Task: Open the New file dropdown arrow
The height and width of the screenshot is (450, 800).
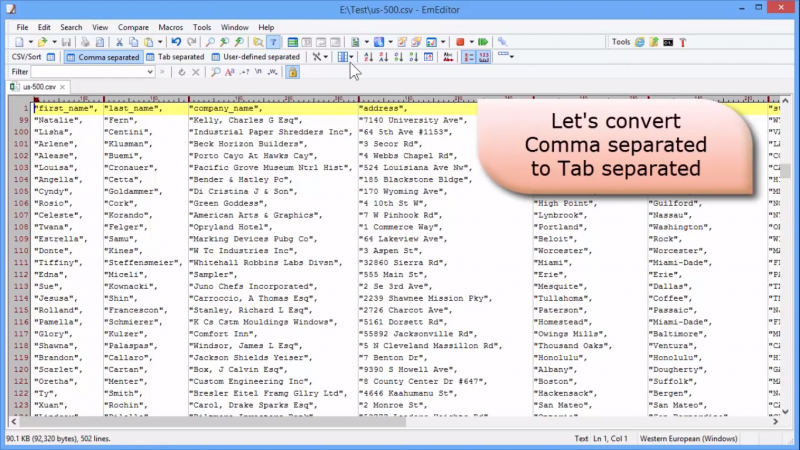Action: click(31, 42)
